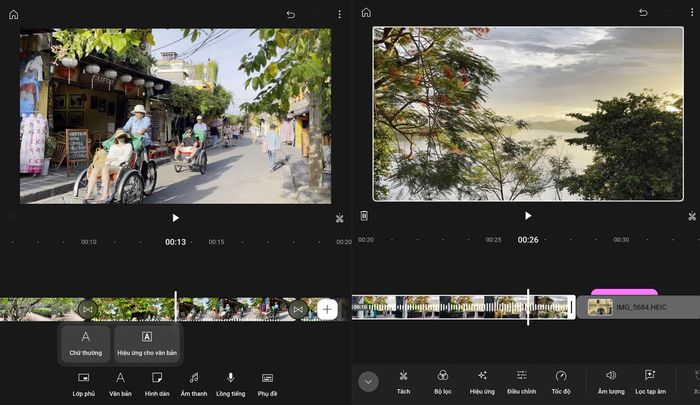Viewport: 700px width, 405px height.
Task: Delete selected clip with trash icon
Action: click(x=364, y=216)
